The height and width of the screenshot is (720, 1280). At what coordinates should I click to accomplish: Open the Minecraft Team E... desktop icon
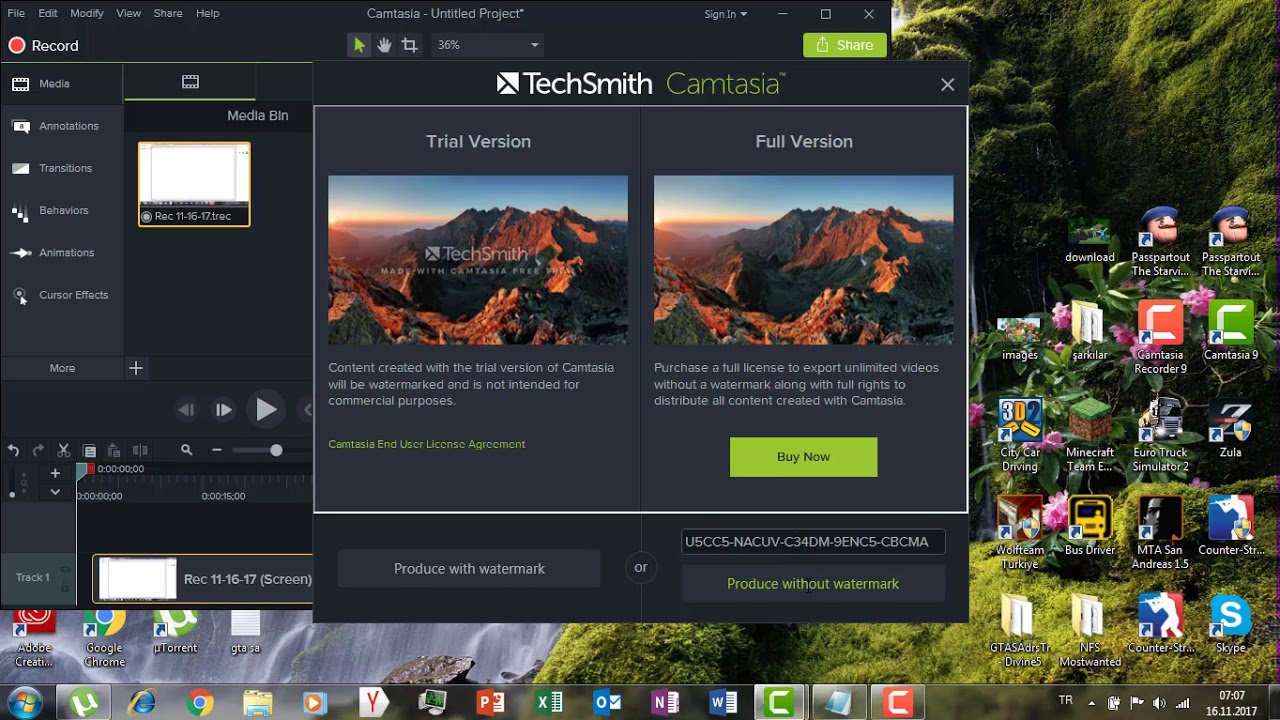[x=1089, y=435]
